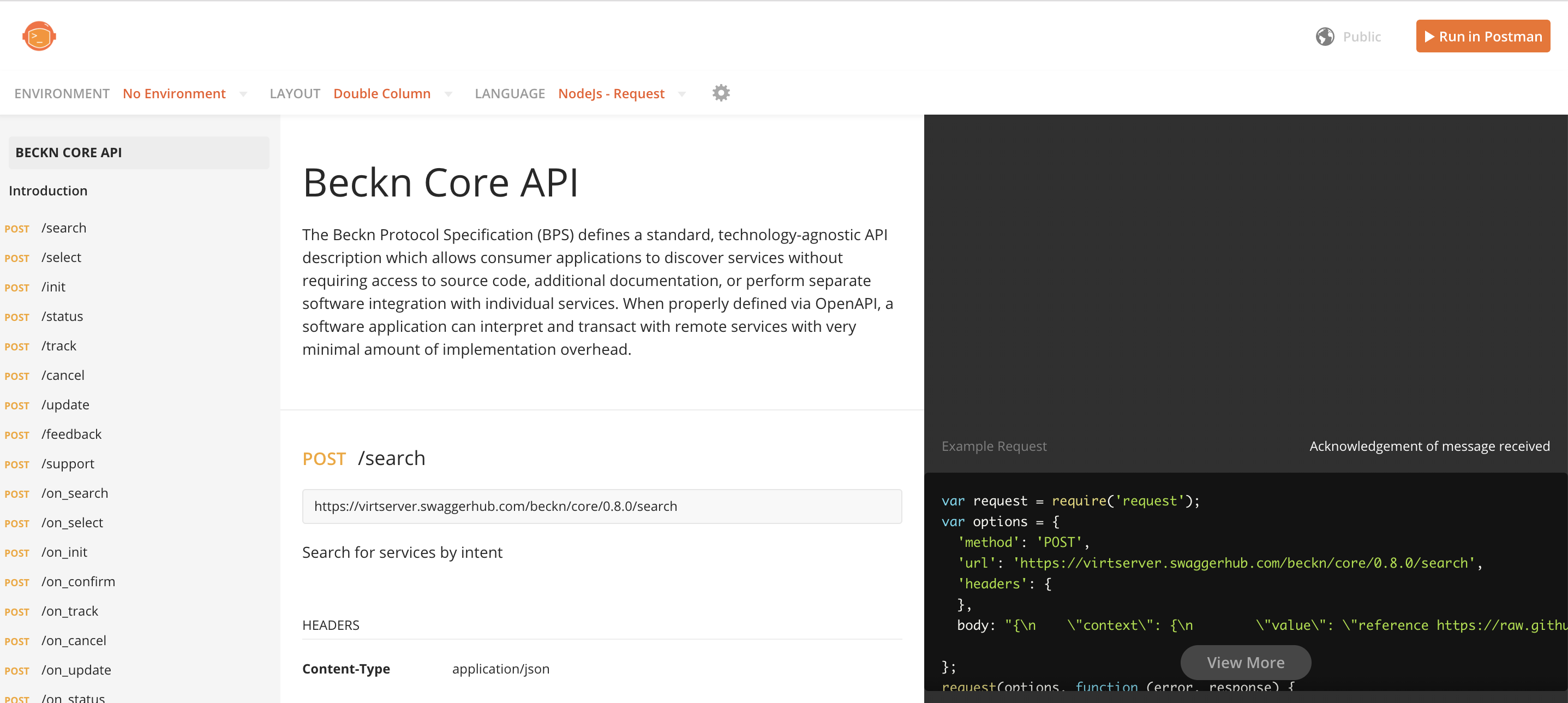Go to POST /on_confirm in sidebar

(59, 582)
